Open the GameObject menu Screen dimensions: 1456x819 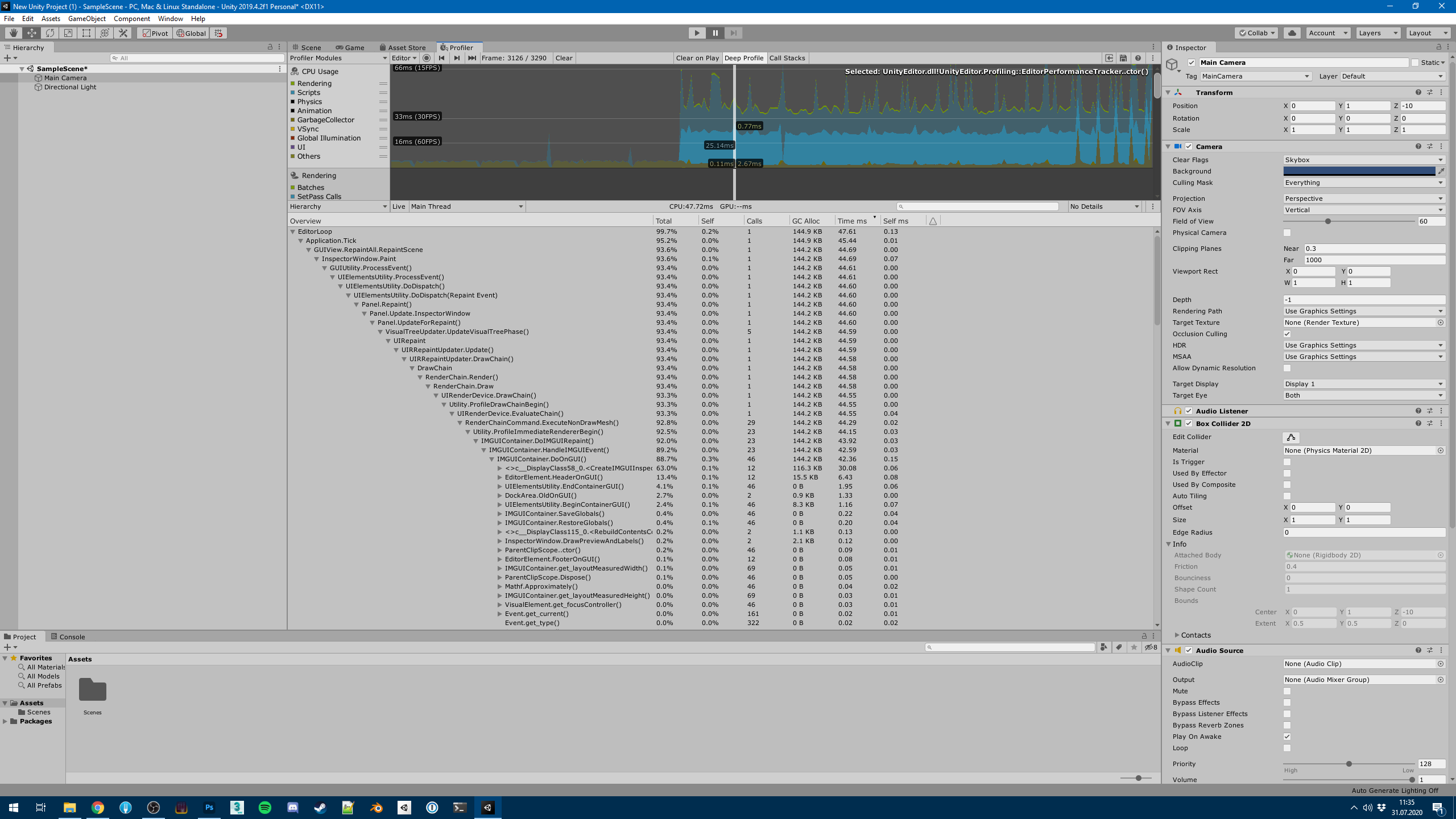point(86,19)
